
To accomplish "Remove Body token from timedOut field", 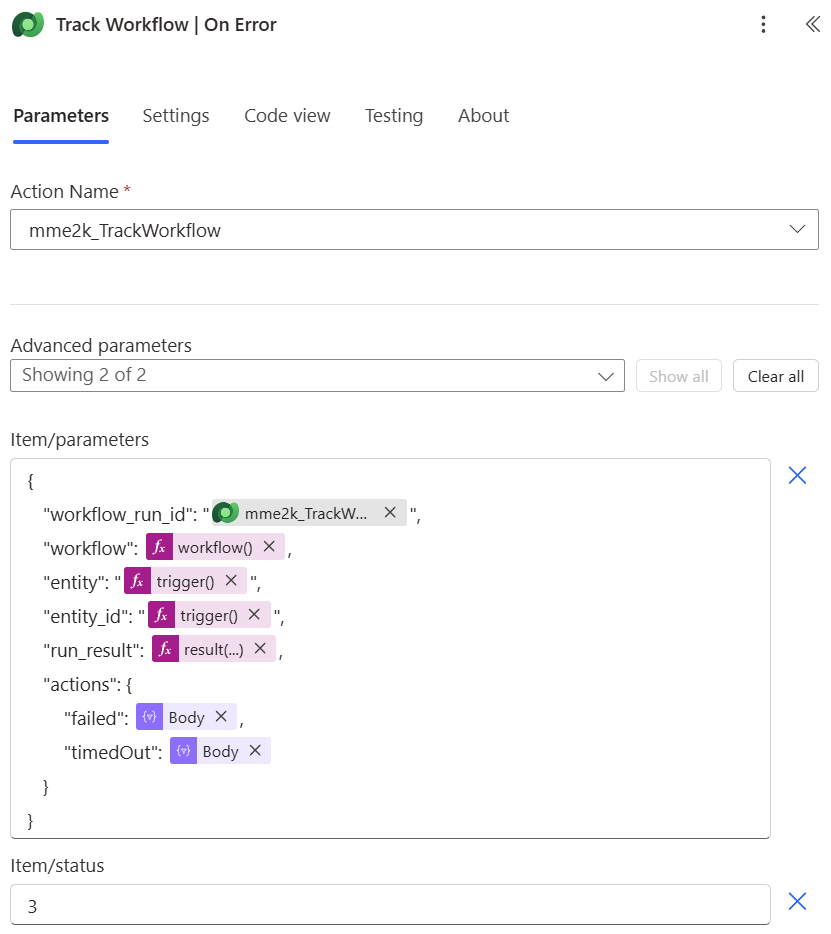I will click(x=255, y=751).
